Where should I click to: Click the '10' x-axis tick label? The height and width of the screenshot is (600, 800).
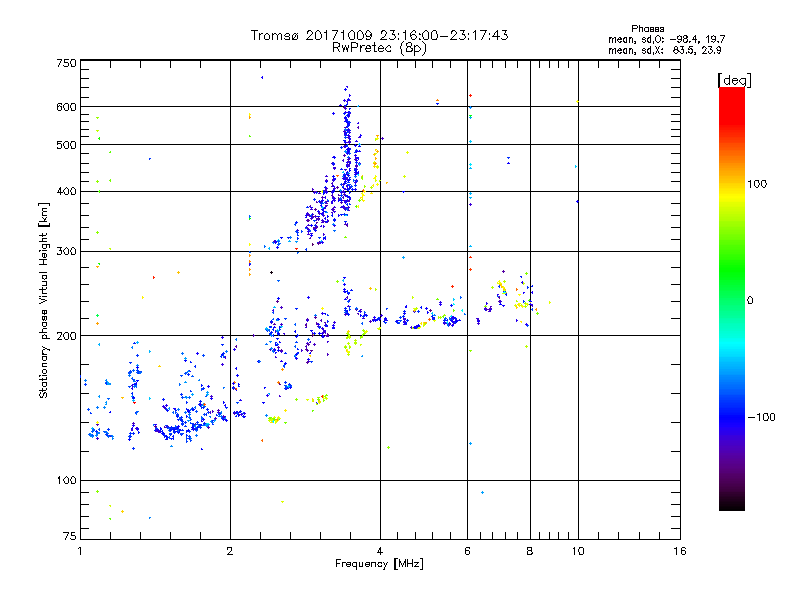pos(578,551)
